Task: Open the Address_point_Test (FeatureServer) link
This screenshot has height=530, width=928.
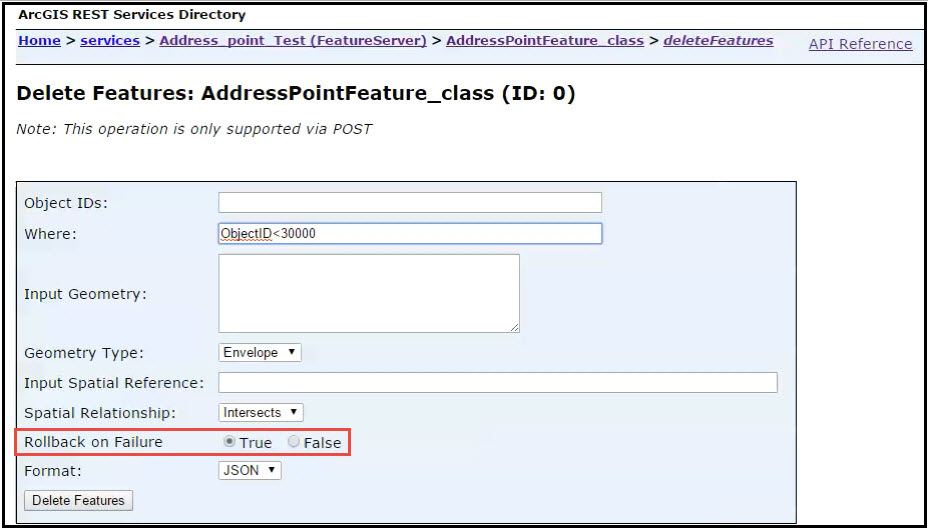Action: 293,41
